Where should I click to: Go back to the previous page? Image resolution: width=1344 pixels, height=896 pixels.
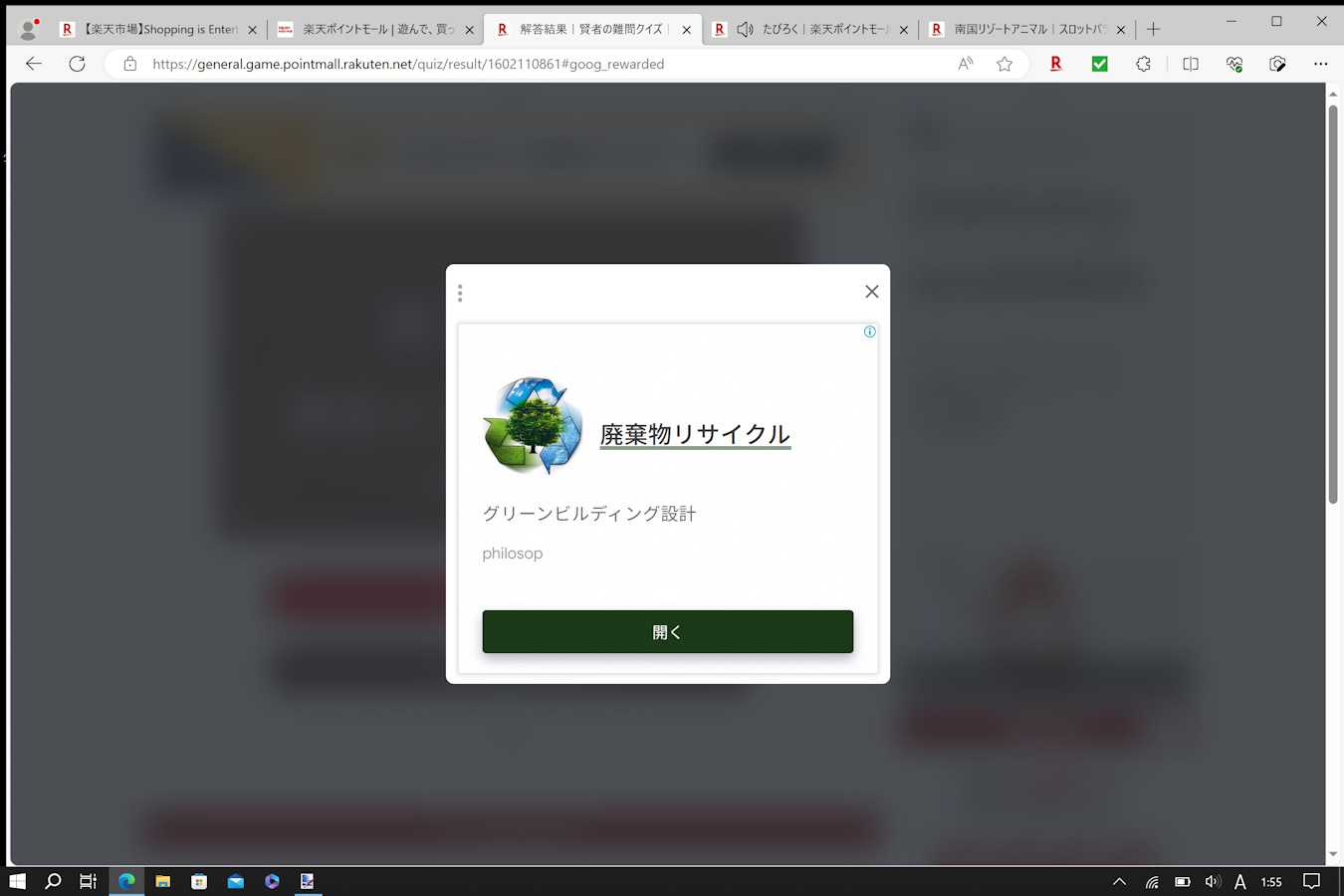click(34, 64)
